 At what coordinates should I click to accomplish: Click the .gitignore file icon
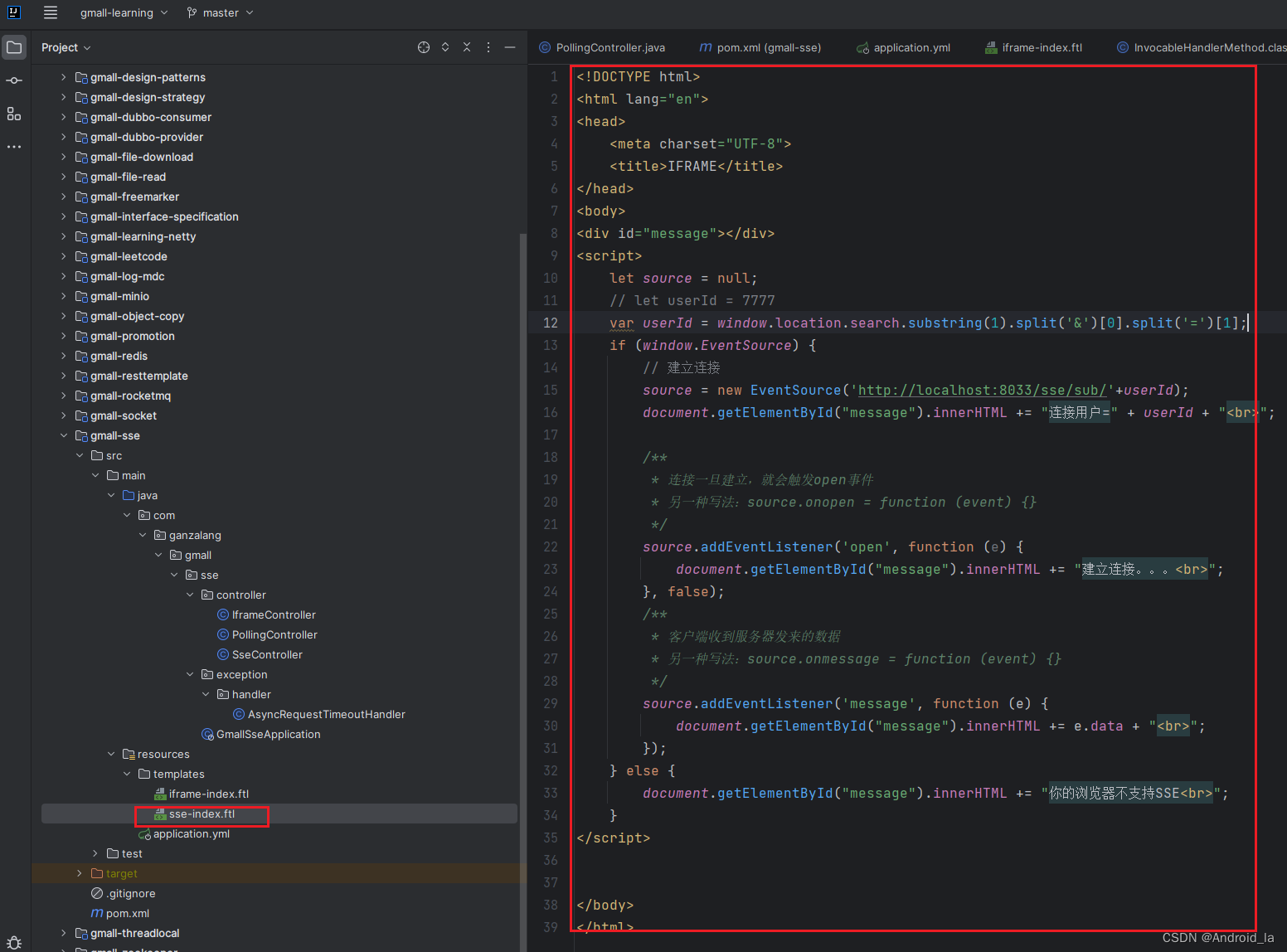97,893
